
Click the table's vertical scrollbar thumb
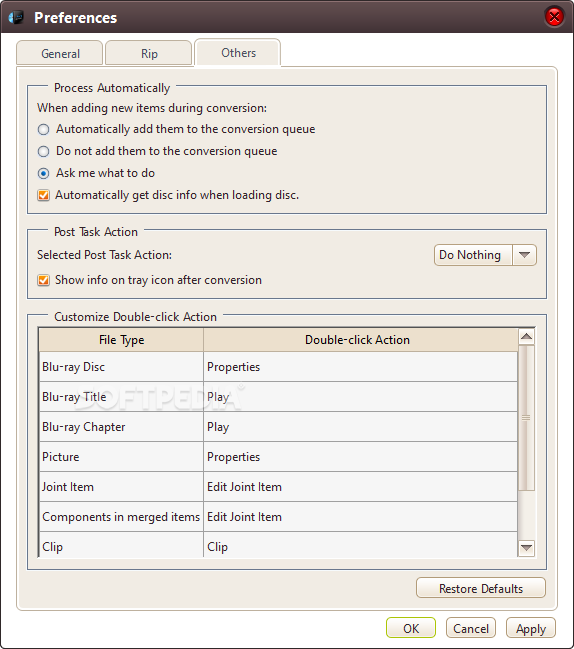pos(526,417)
